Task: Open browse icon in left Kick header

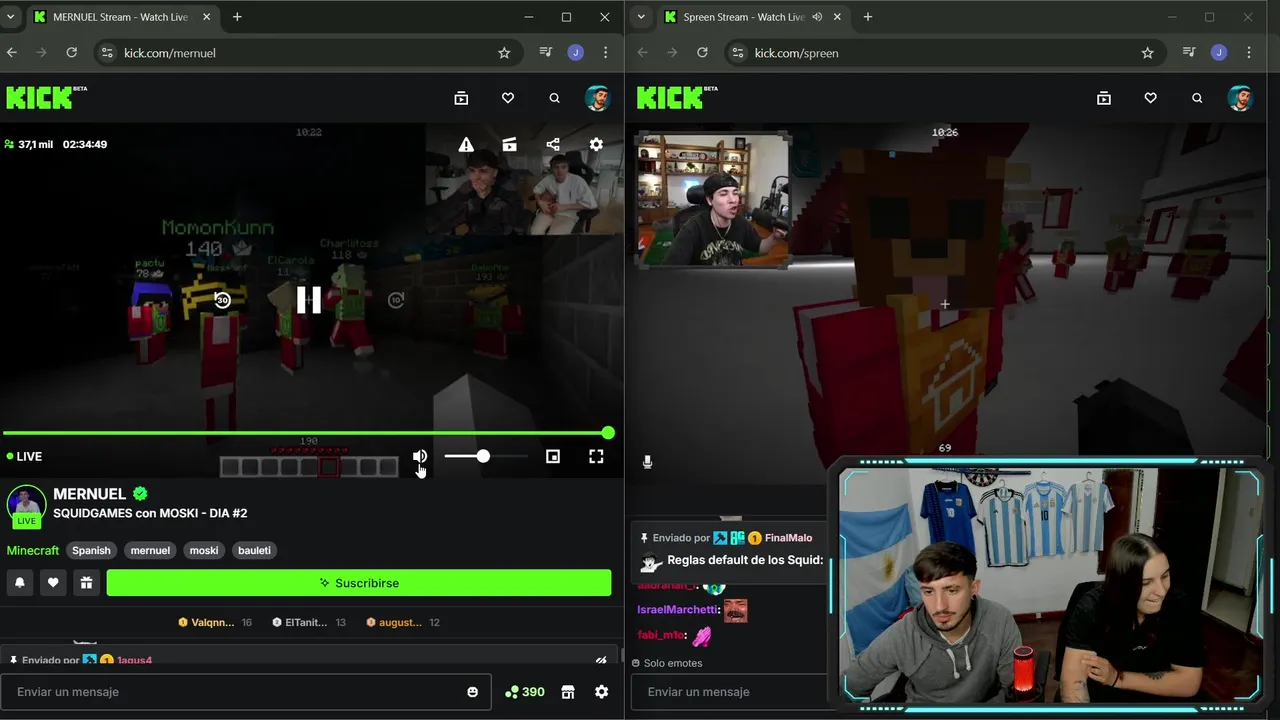Action: point(461,98)
